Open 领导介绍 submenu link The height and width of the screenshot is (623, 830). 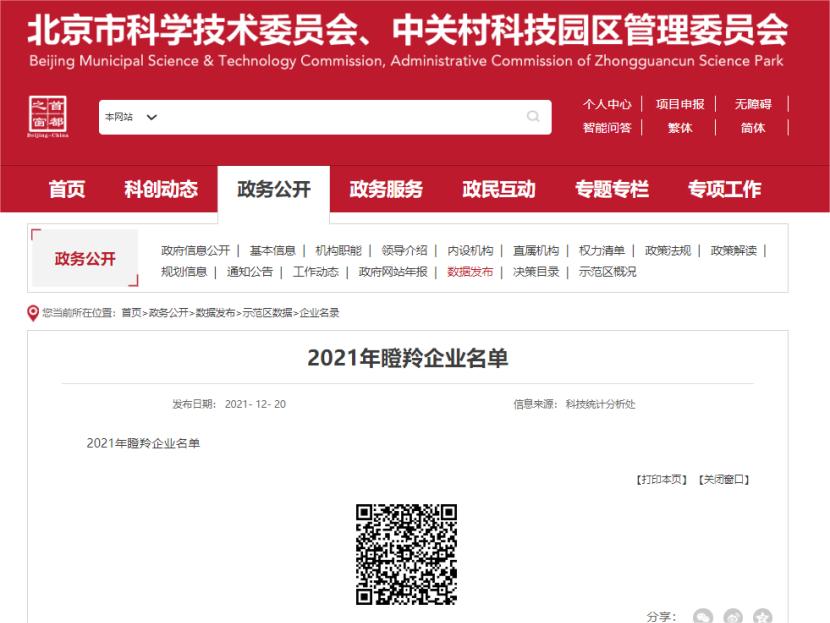click(x=404, y=250)
